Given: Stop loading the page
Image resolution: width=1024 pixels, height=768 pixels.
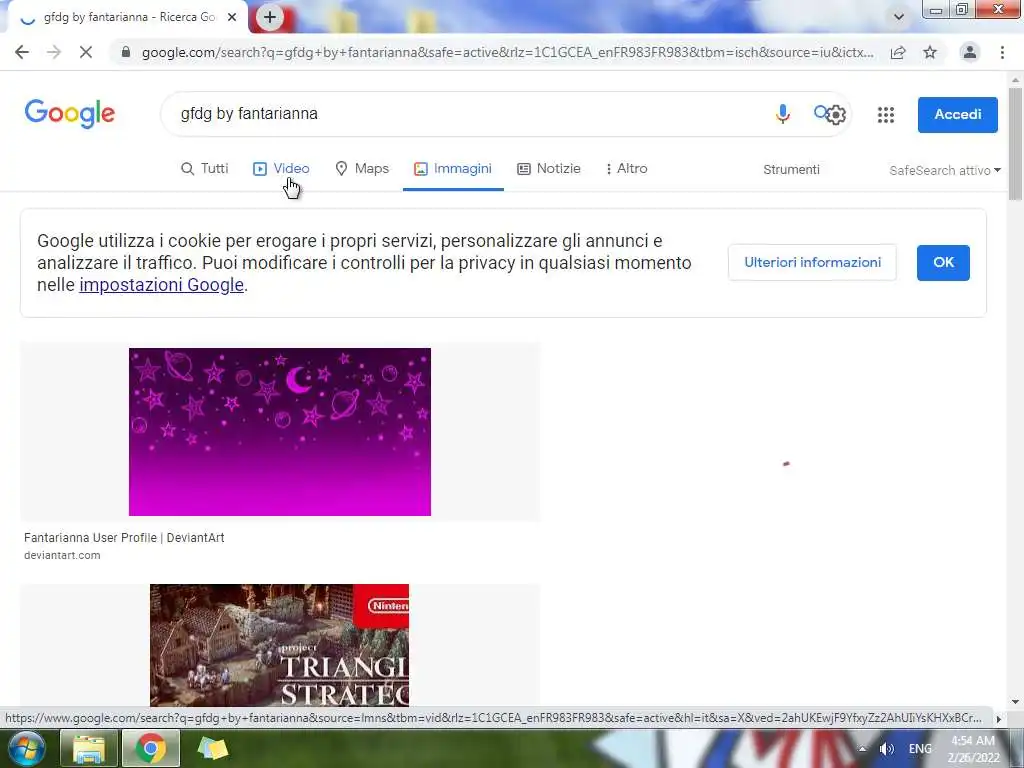Looking at the screenshot, I should click(86, 52).
